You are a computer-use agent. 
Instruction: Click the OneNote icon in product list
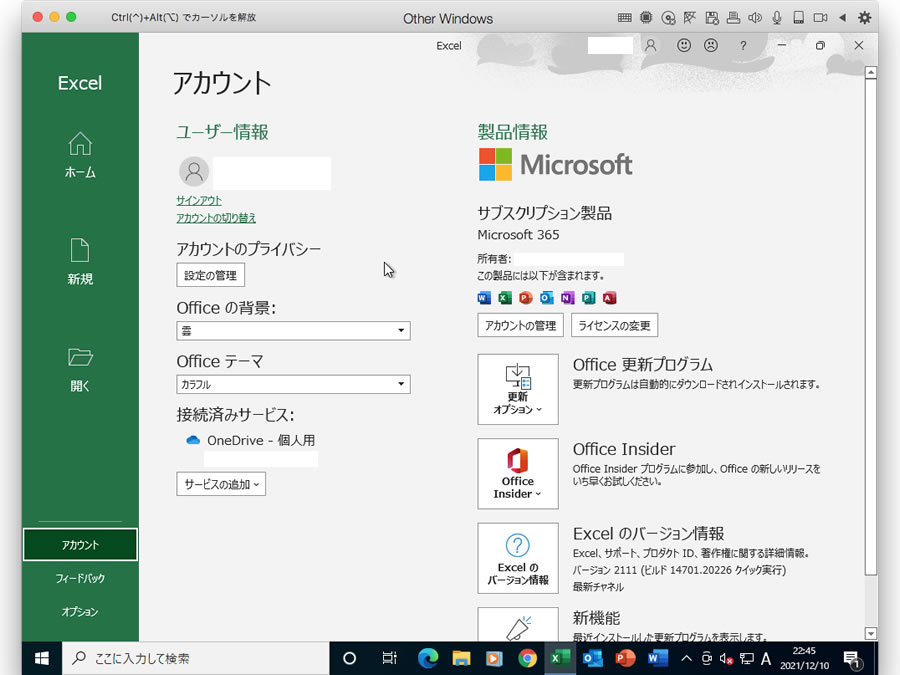click(x=568, y=297)
